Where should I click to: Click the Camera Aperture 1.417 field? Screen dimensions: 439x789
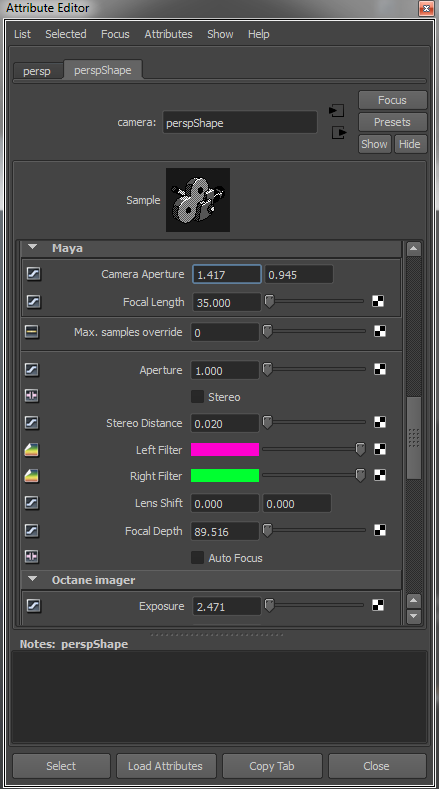227,274
